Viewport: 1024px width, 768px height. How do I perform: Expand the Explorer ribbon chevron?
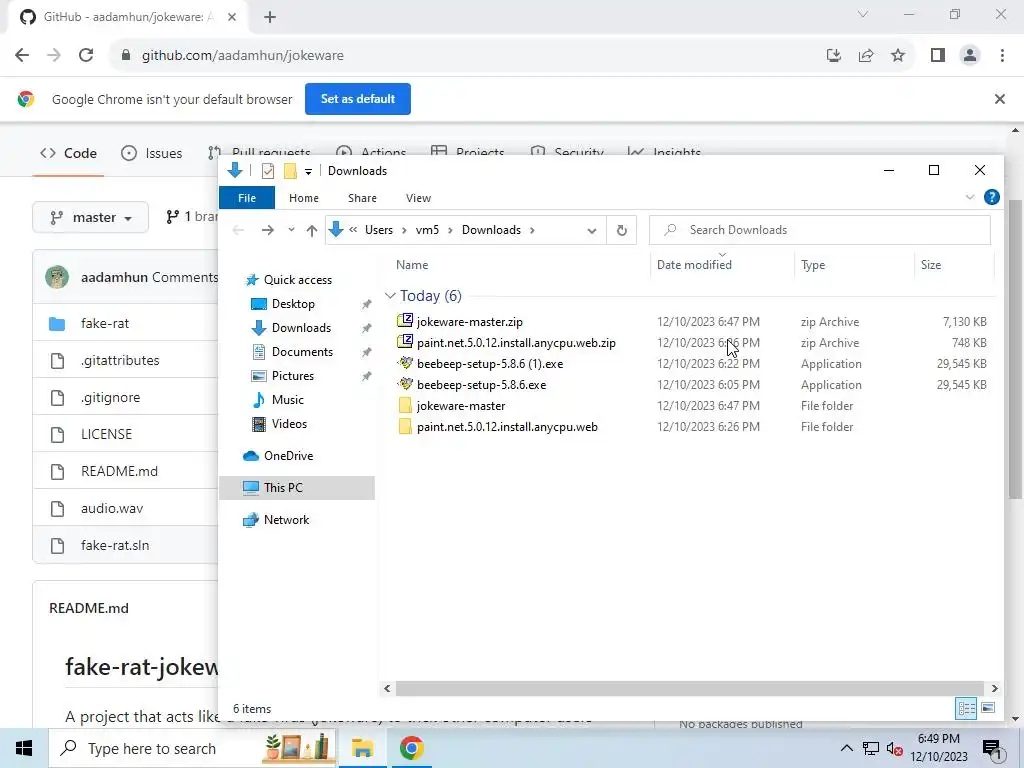970,197
